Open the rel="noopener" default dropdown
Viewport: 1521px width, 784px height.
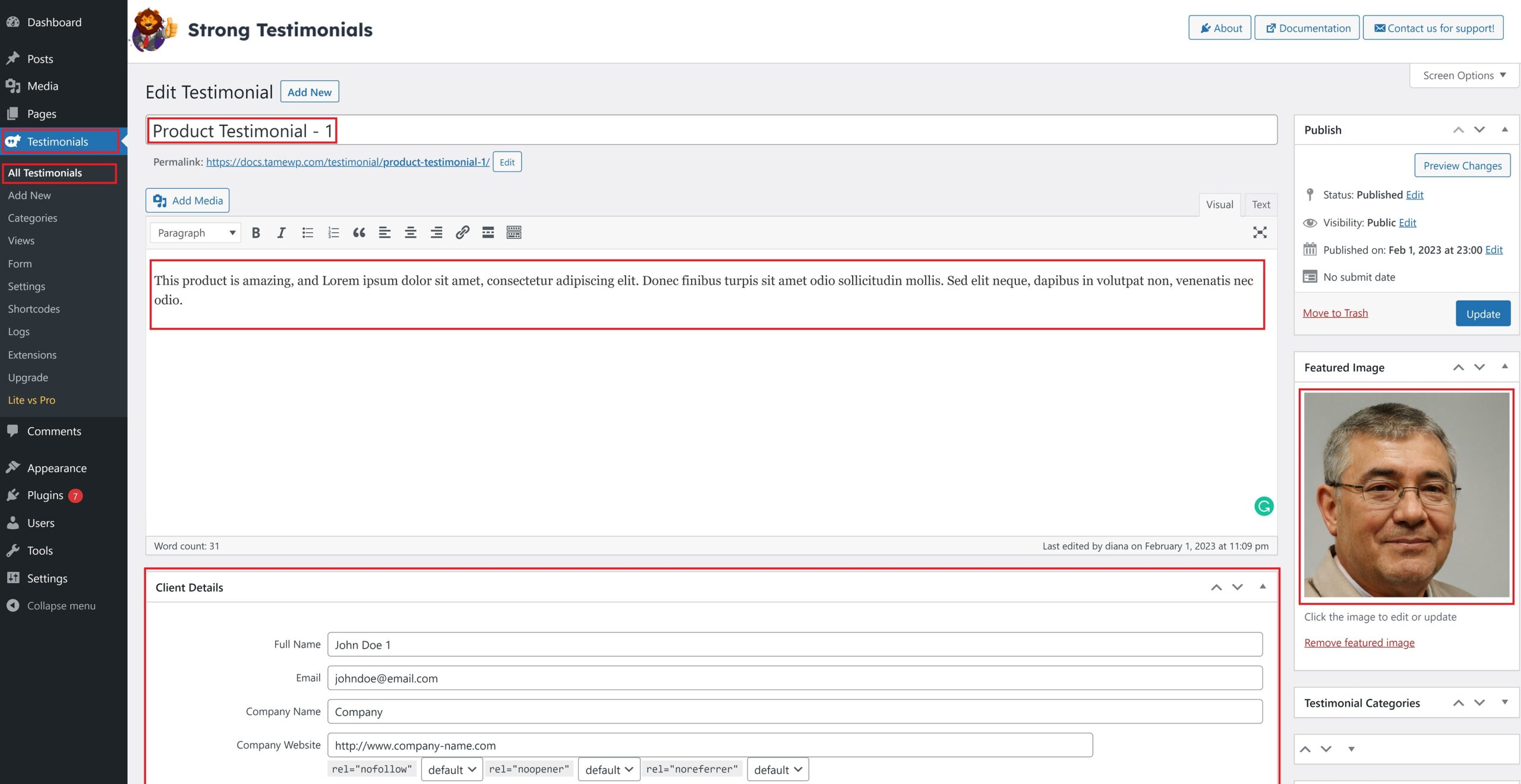(x=609, y=770)
